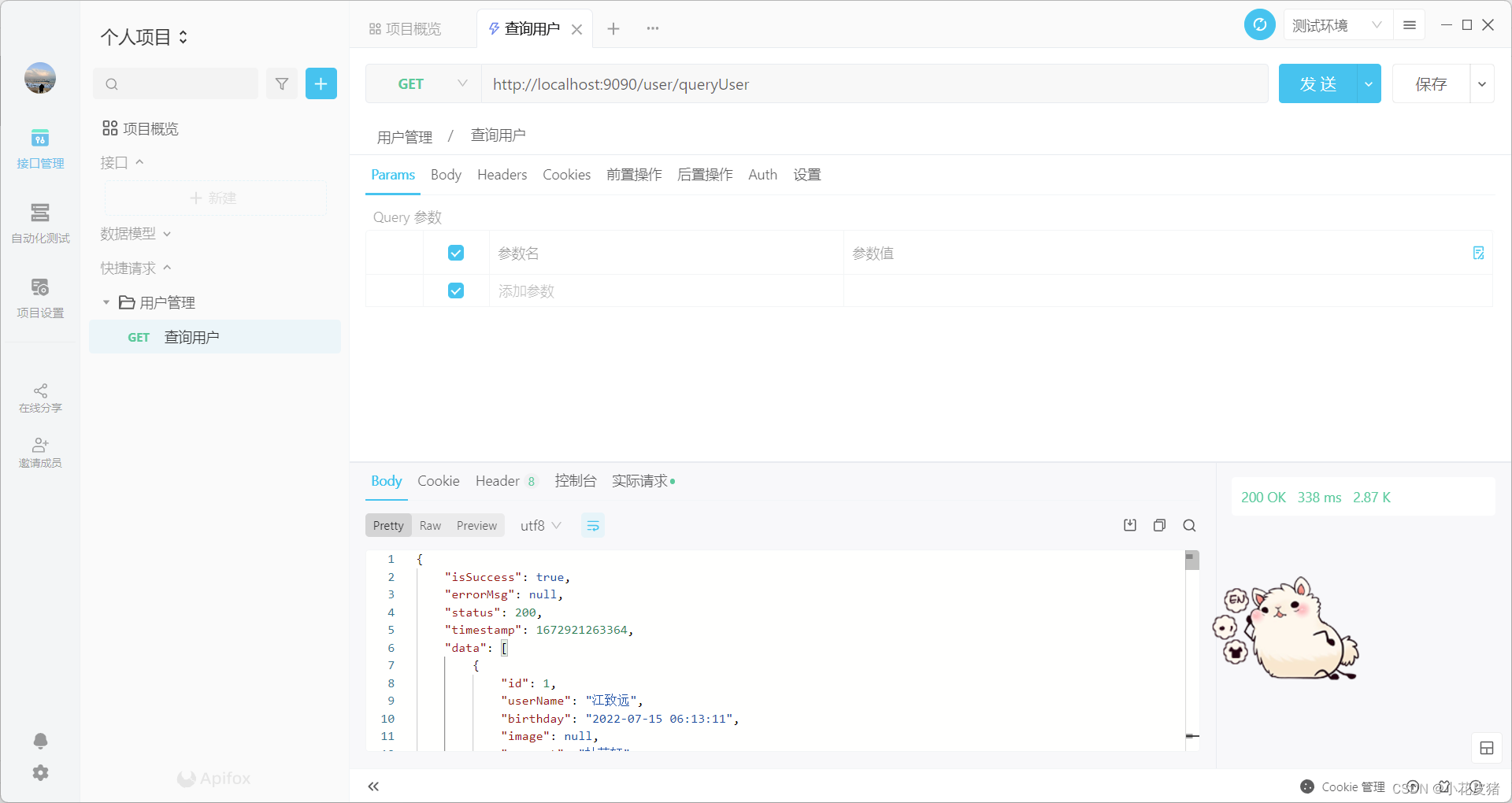The width and height of the screenshot is (1512, 803).
Task: Open the 控制台 response tab
Action: coord(576,481)
